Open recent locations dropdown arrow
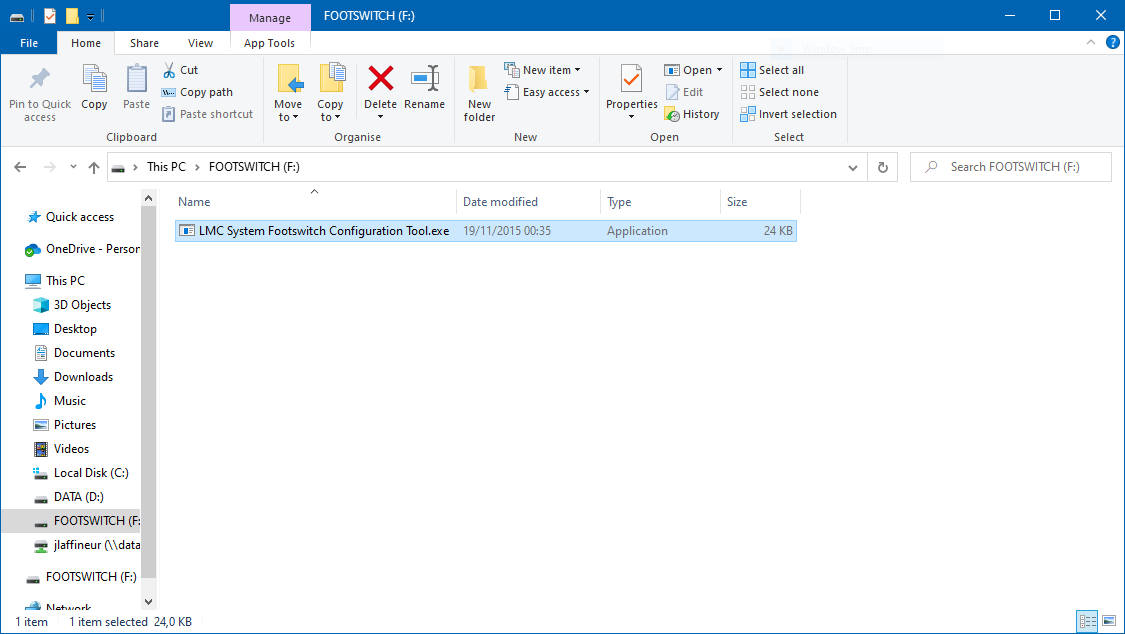This screenshot has width=1125, height=634. pyautogui.click(x=73, y=167)
